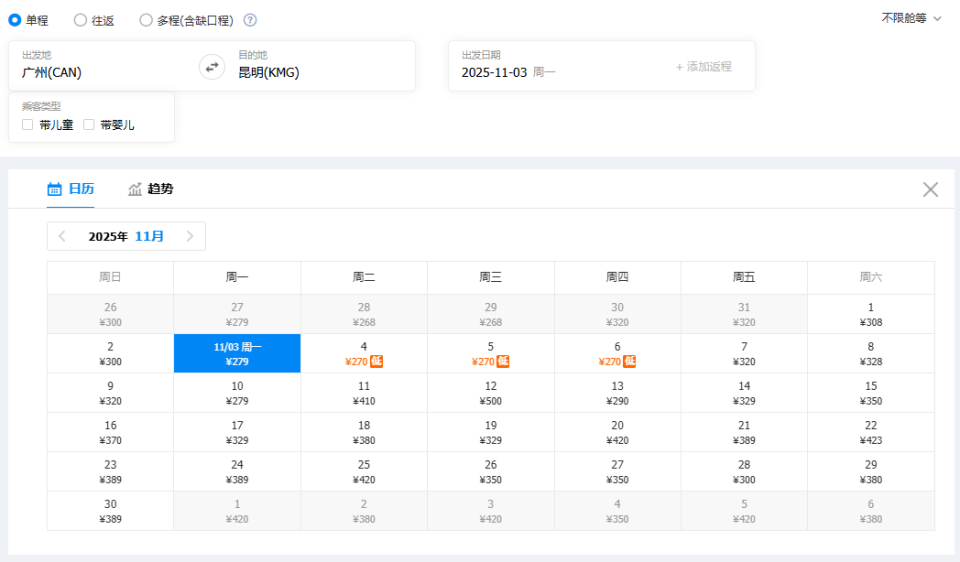Select November 4 with ¥270 low price

pyautogui.click(x=364, y=354)
